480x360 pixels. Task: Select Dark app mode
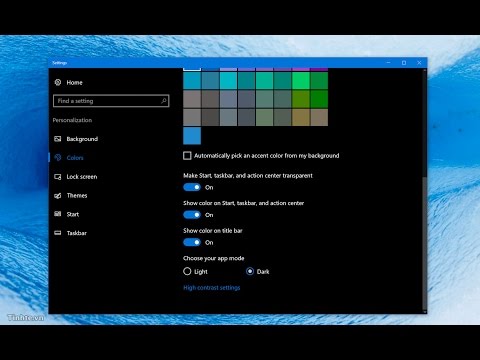[x=250, y=271]
